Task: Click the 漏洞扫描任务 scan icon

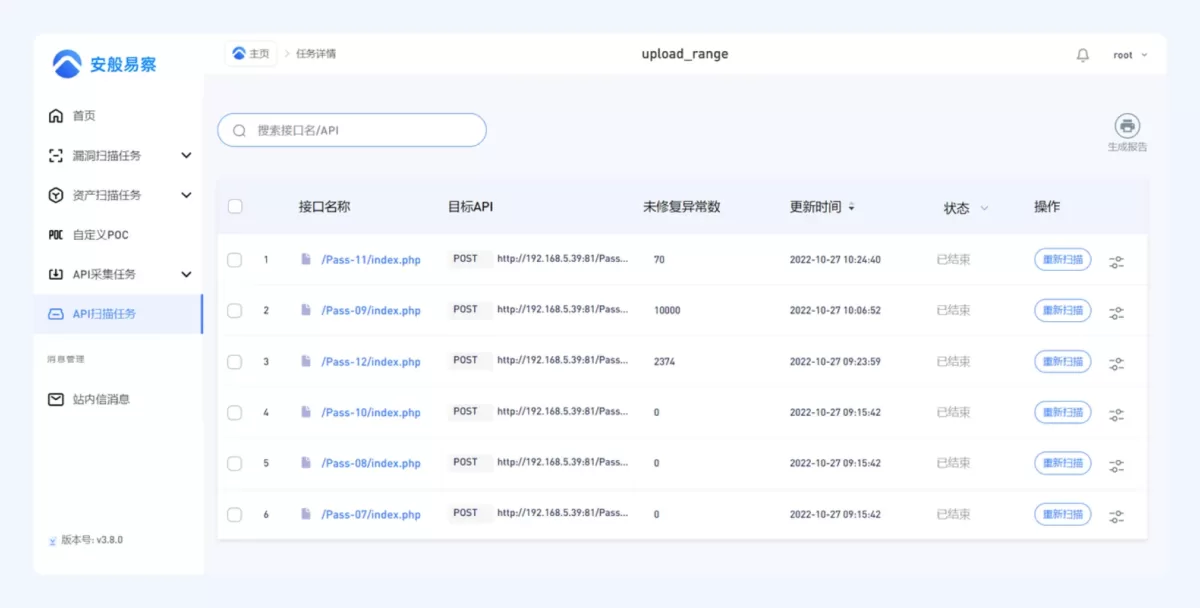Action: pos(56,156)
